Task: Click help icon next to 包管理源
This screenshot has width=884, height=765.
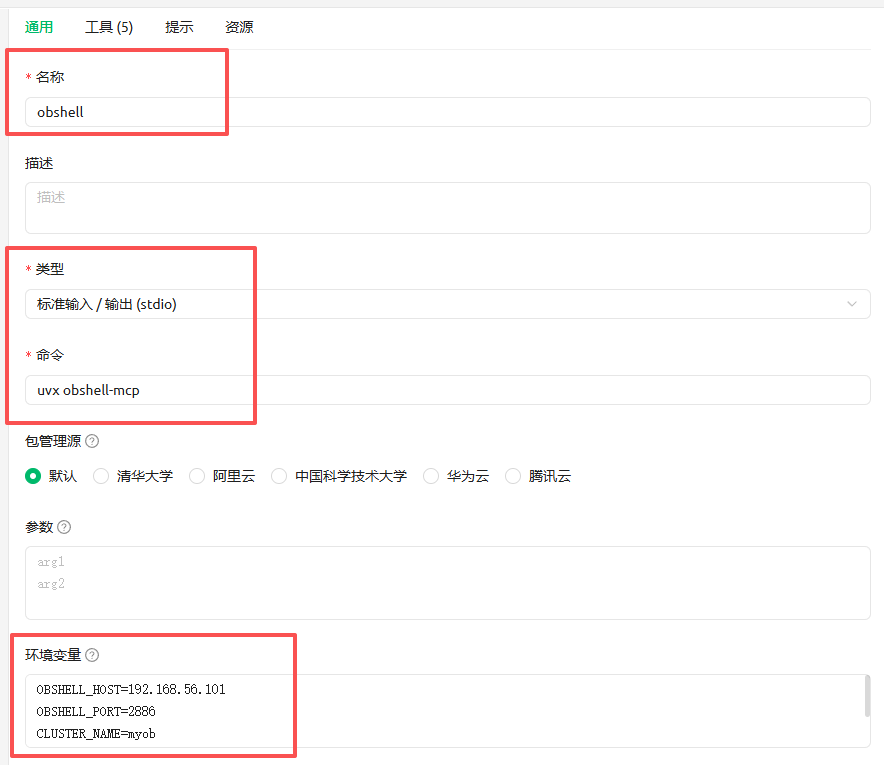Action: pyautogui.click(x=92, y=441)
